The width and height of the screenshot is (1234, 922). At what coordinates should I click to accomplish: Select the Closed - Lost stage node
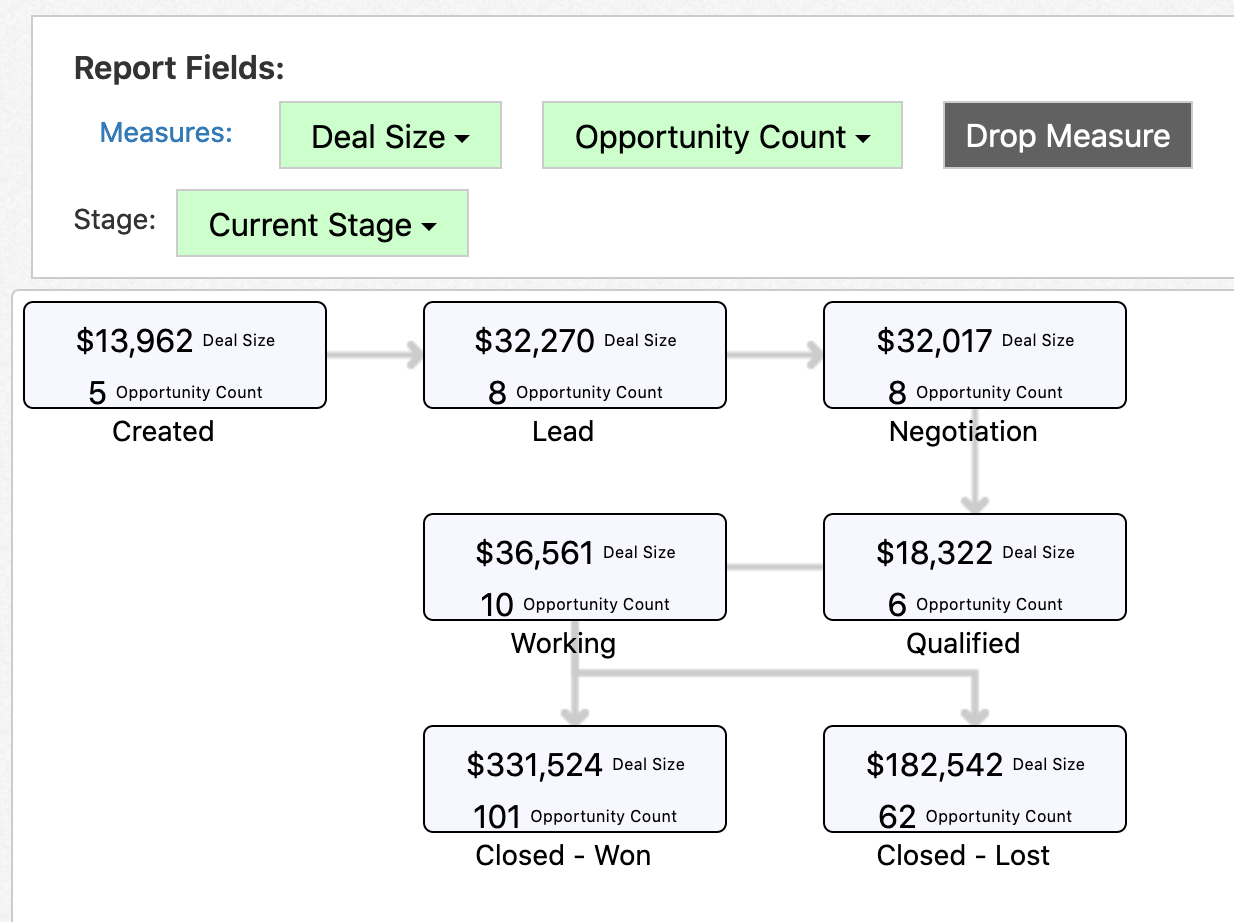click(x=974, y=779)
